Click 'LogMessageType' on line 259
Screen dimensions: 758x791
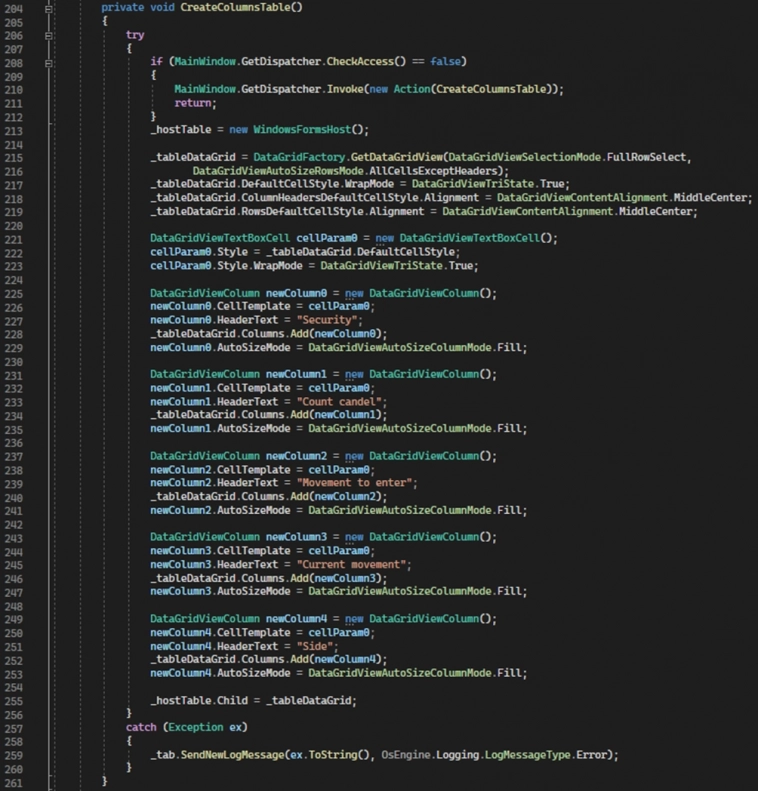click(x=528, y=755)
